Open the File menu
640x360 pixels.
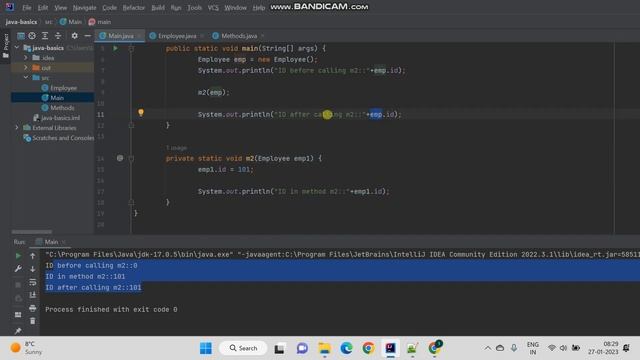(x=27, y=8)
